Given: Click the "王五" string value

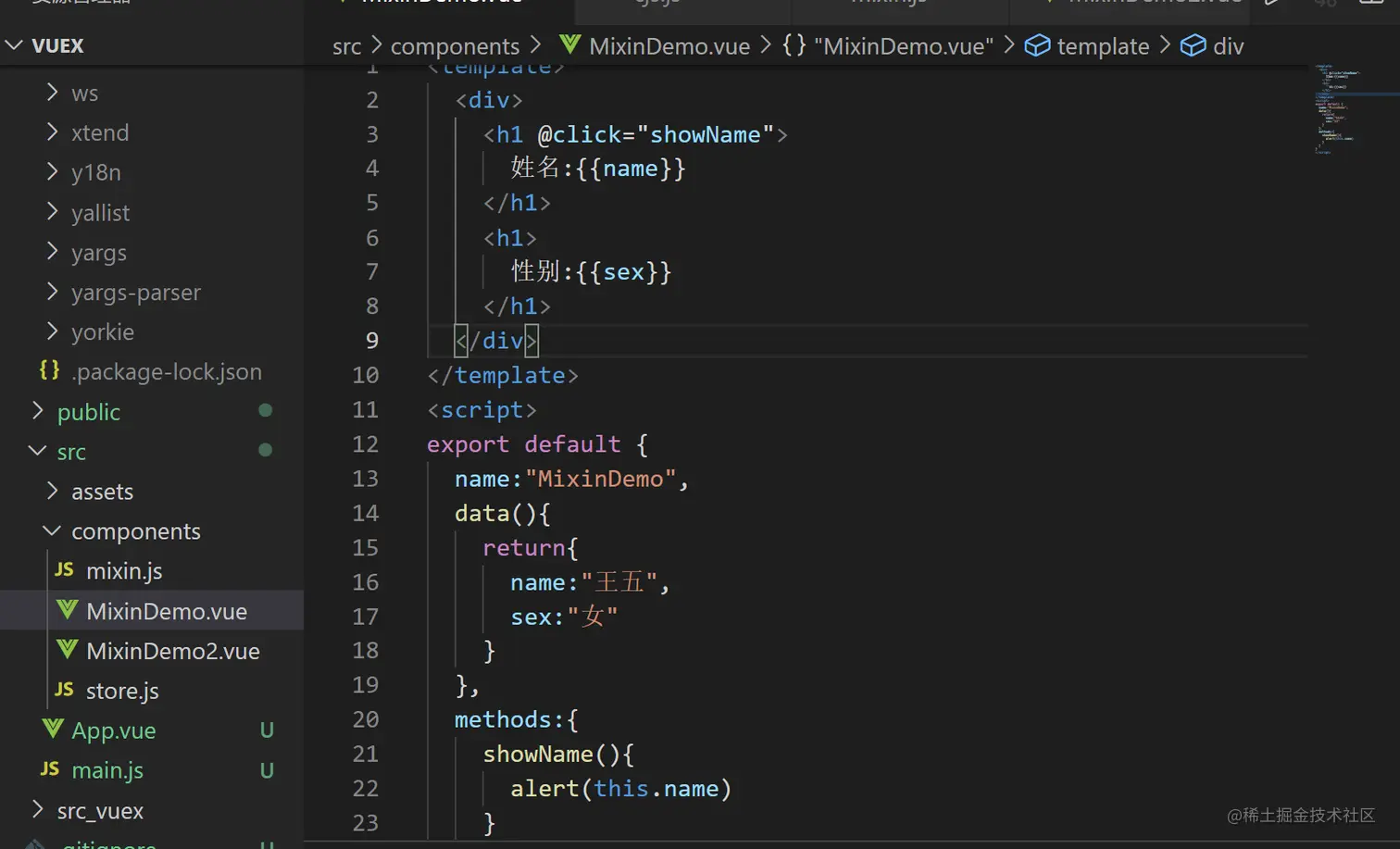Looking at the screenshot, I should (x=619, y=582).
